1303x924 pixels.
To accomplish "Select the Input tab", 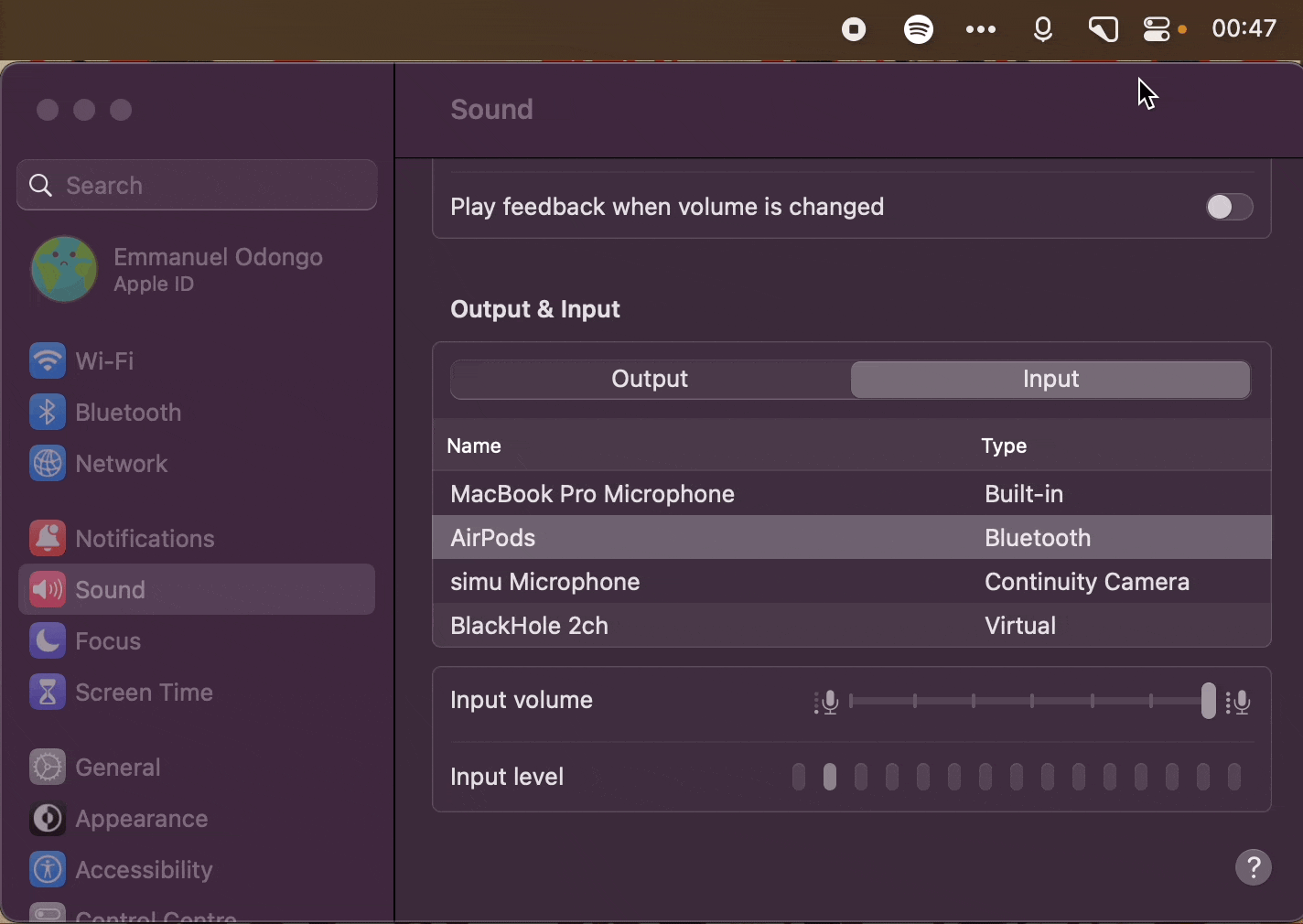I will point(1050,379).
